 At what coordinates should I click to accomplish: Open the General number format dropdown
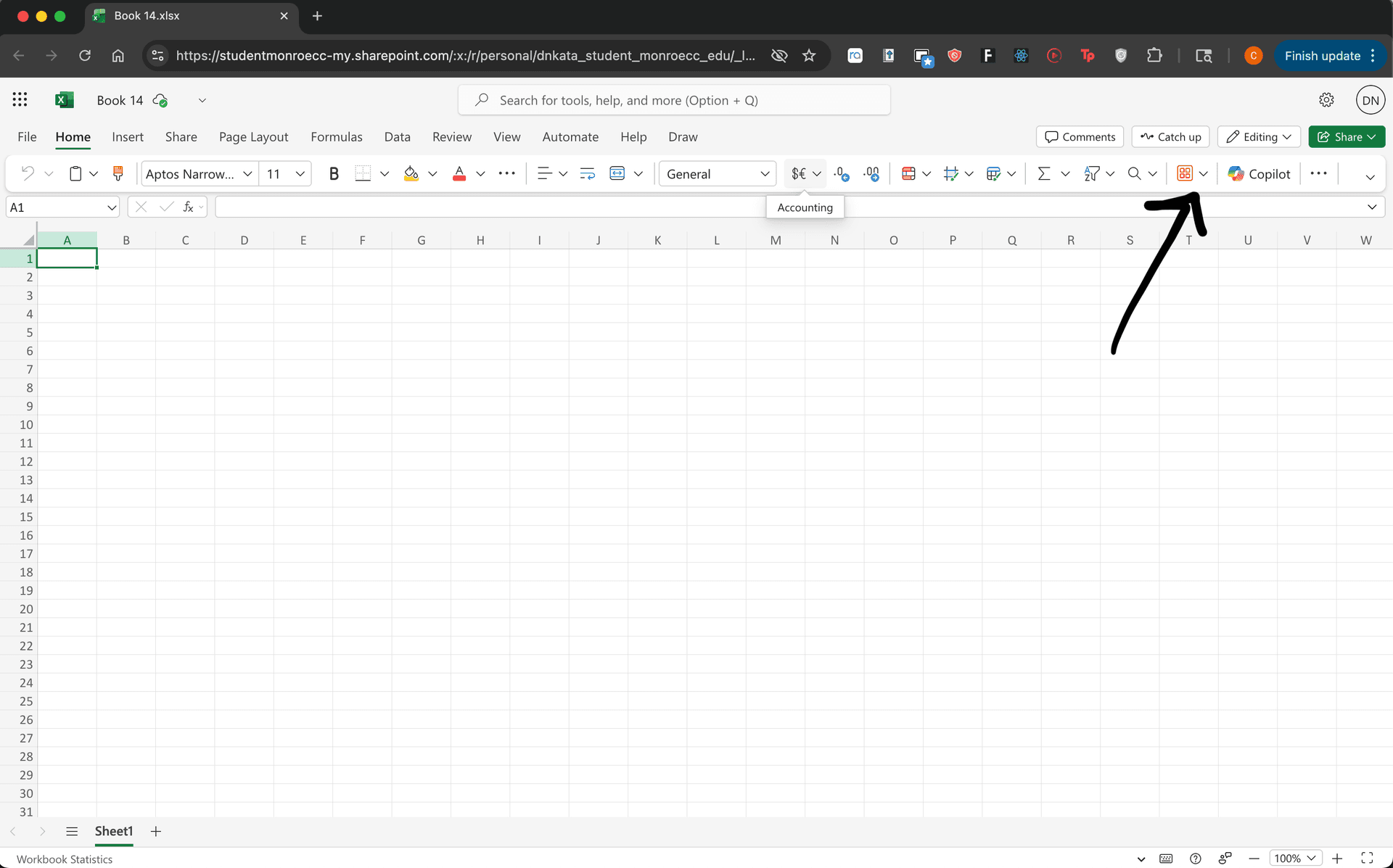point(765,173)
